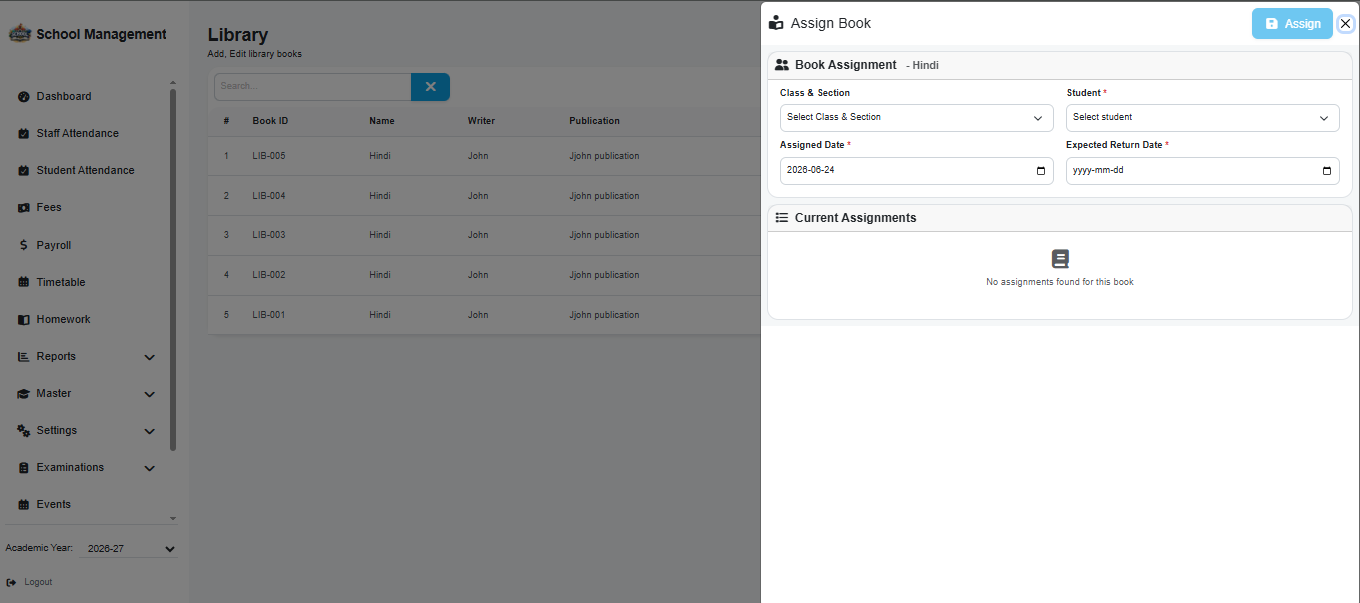
Task: Click Book ID LIB-001 cell
Action: [x=269, y=315]
